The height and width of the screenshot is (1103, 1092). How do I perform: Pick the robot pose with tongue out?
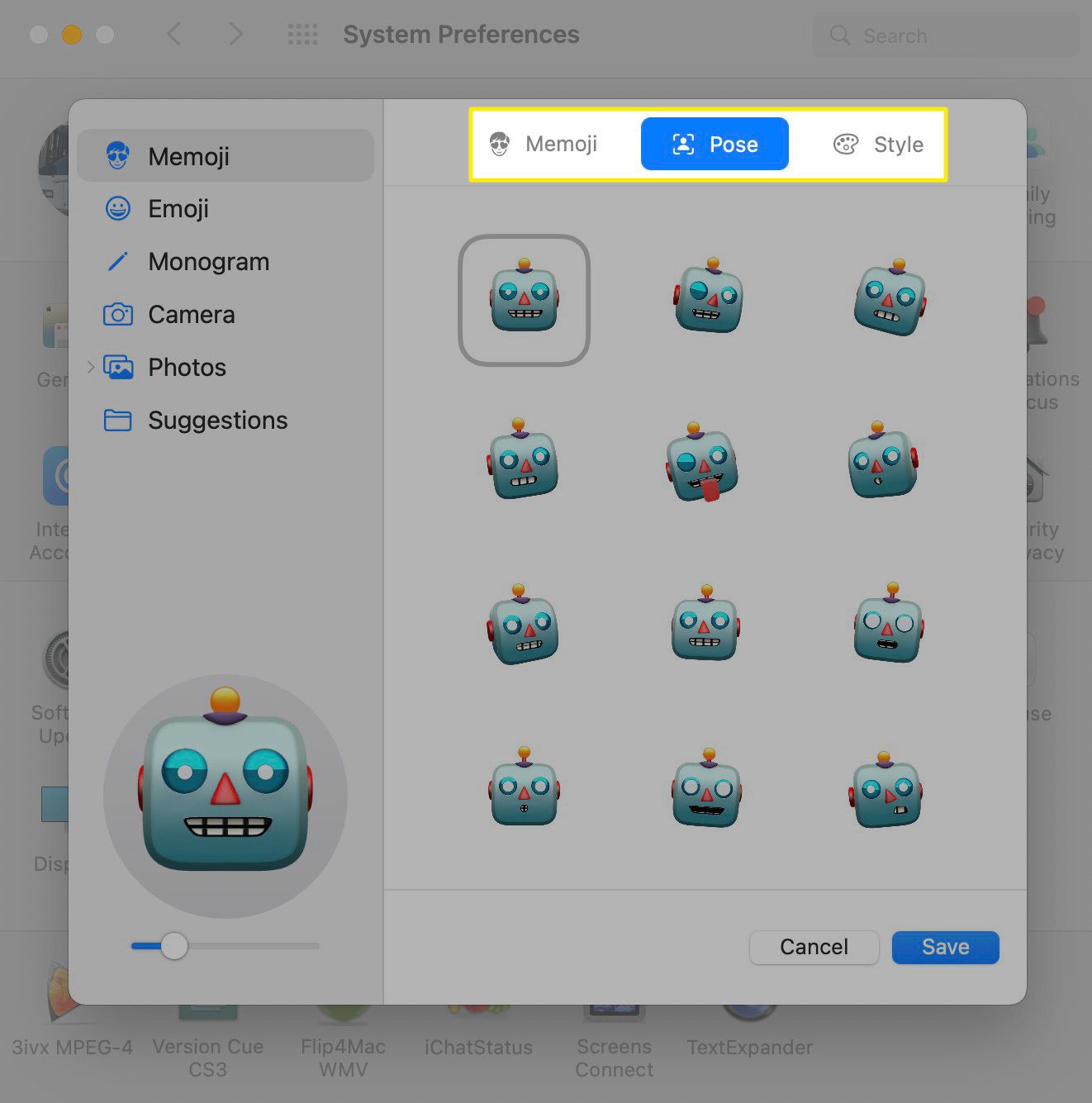703,464
